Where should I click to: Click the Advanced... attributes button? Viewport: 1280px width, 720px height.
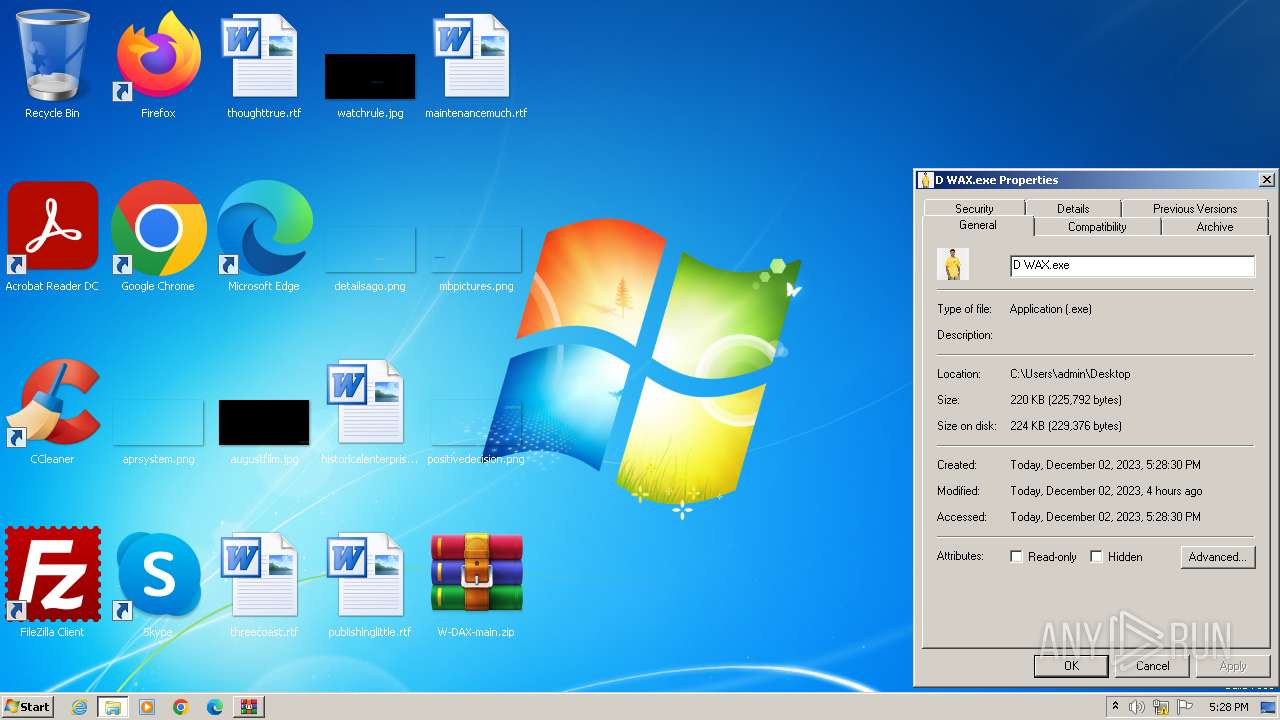[x=1217, y=557]
